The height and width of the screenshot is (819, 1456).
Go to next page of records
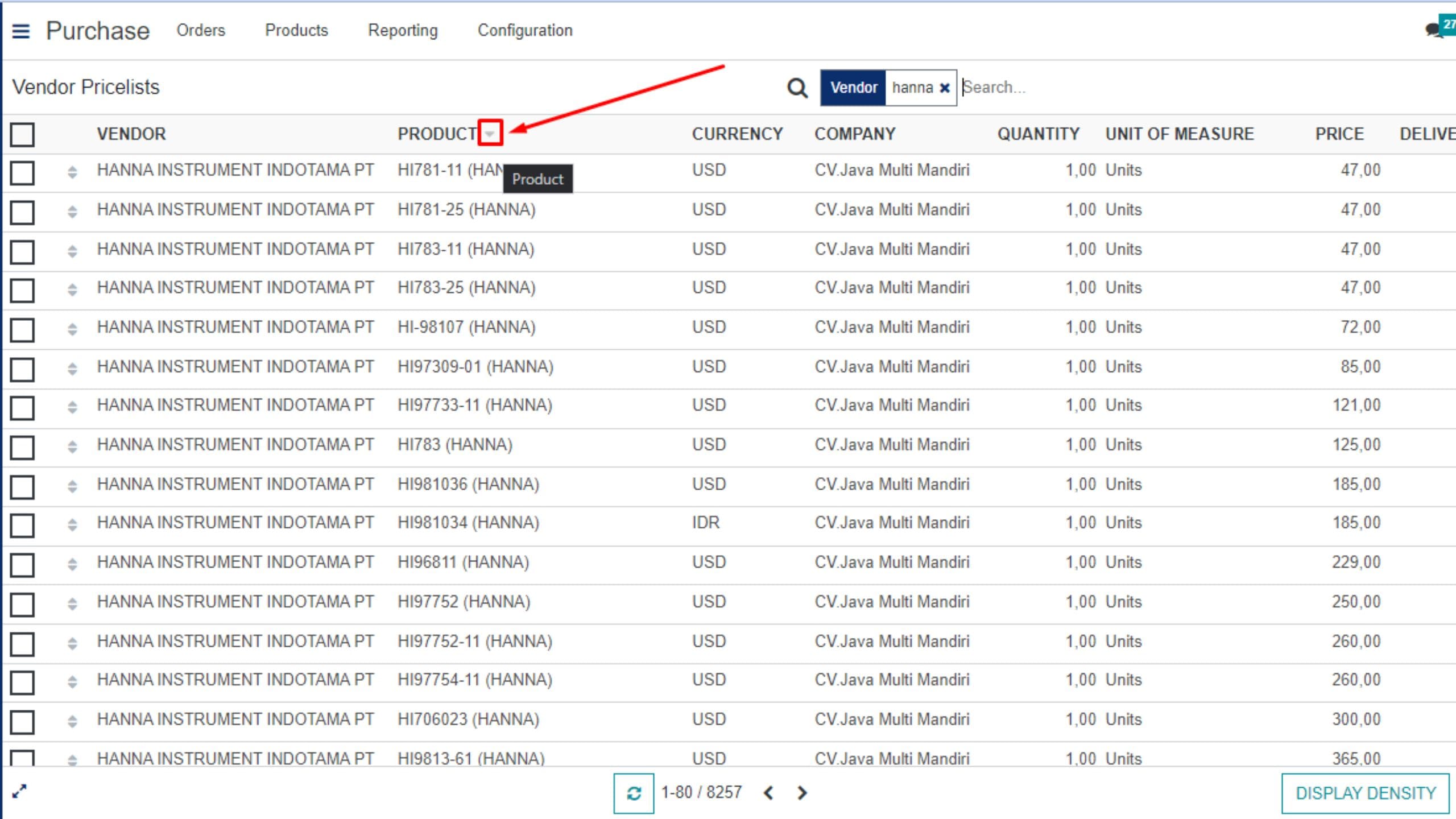pyautogui.click(x=802, y=793)
